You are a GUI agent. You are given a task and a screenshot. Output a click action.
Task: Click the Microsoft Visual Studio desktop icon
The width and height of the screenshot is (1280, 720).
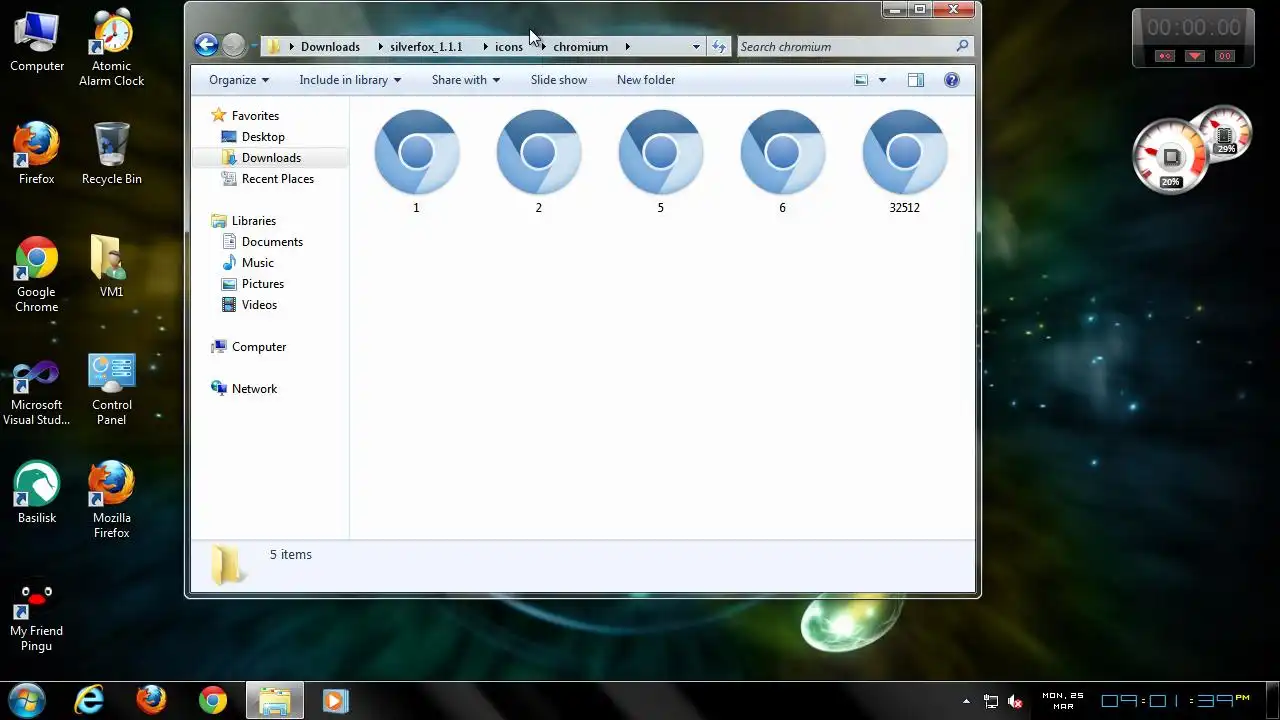click(x=37, y=390)
